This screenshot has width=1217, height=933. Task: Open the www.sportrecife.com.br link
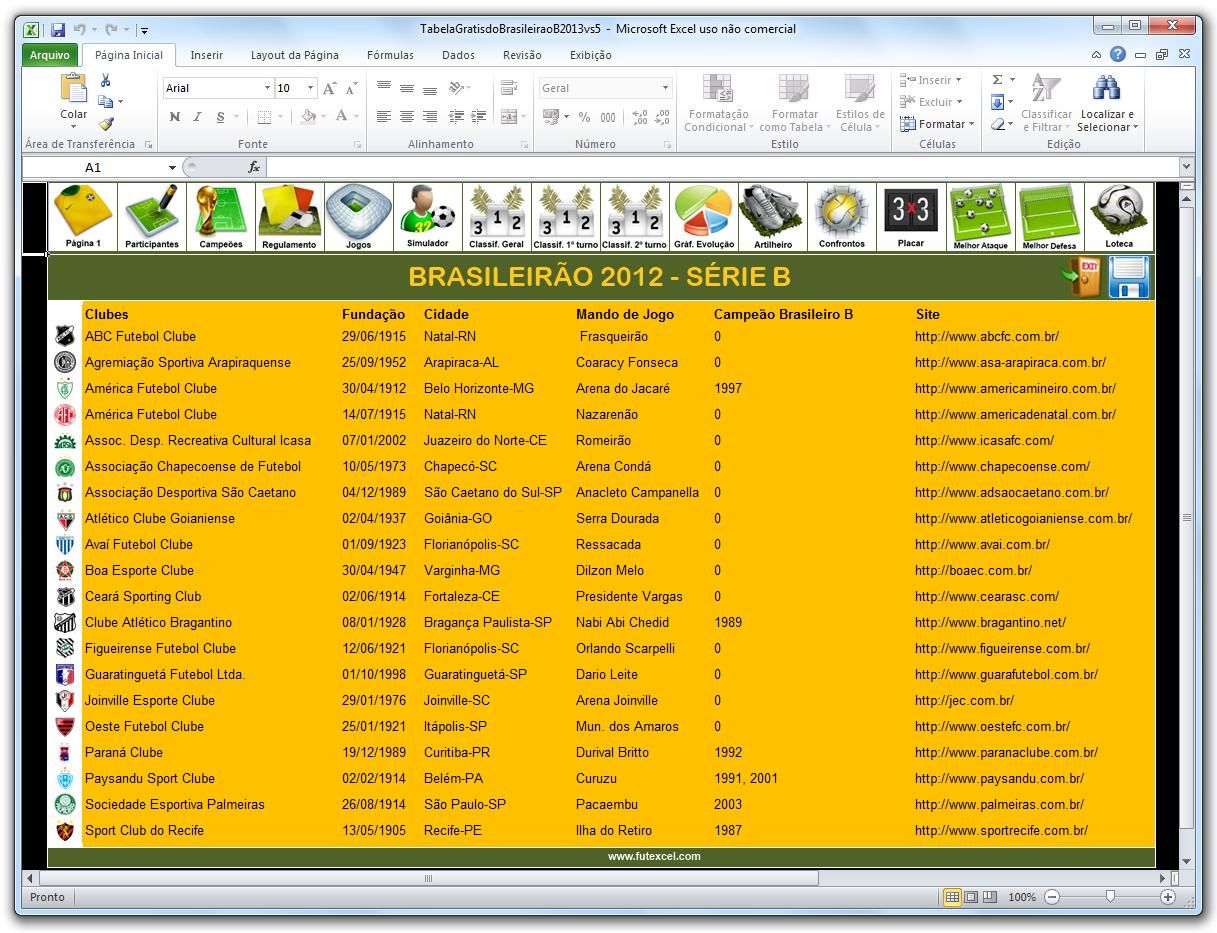(x=1001, y=831)
